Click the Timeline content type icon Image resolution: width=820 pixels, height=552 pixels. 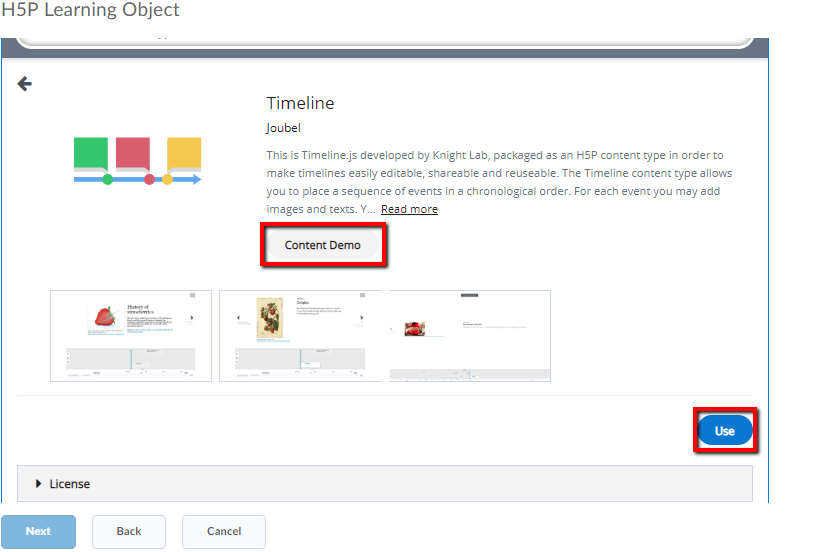coord(138,161)
